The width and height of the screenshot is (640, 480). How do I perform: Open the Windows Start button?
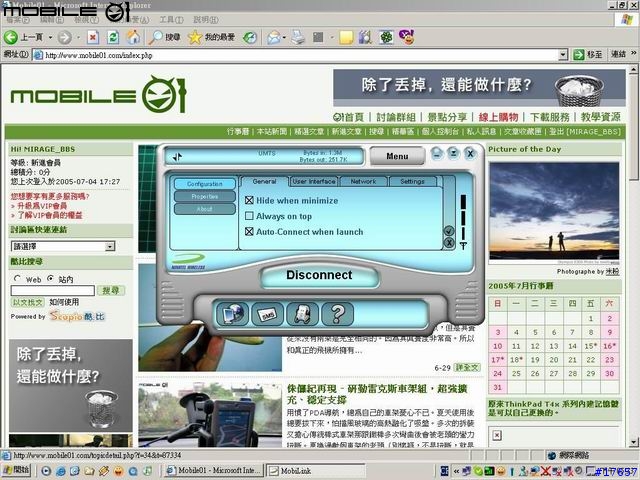pyautogui.click(x=16, y=471)
